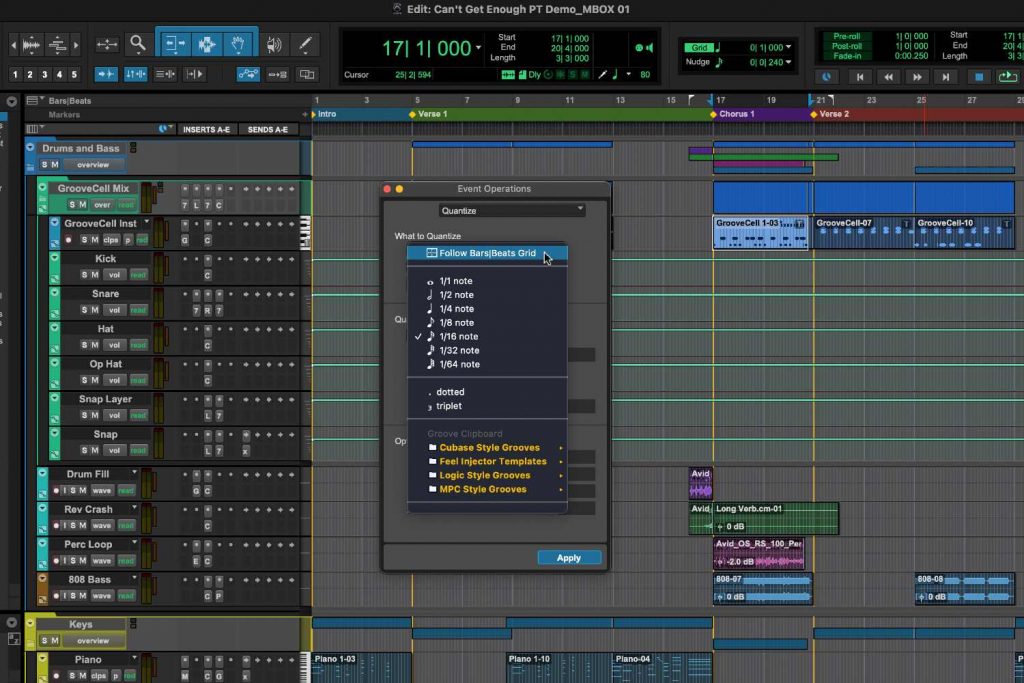Select the Selector tool
Viewport: 1024px width, 683px height.
pos(206,44)
